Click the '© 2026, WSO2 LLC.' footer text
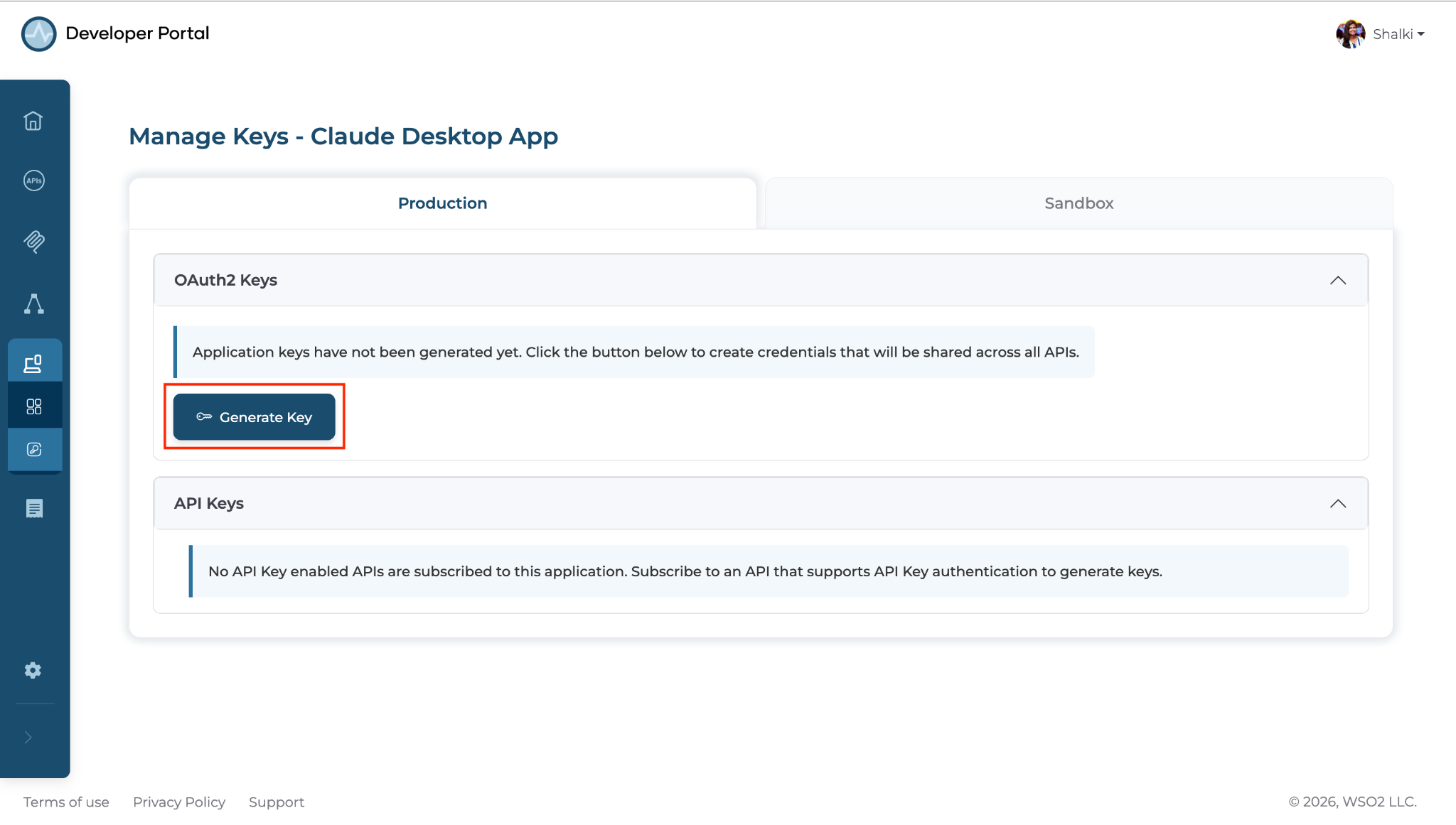Viewport: 1456px width, 825px height. point(1352,802)
